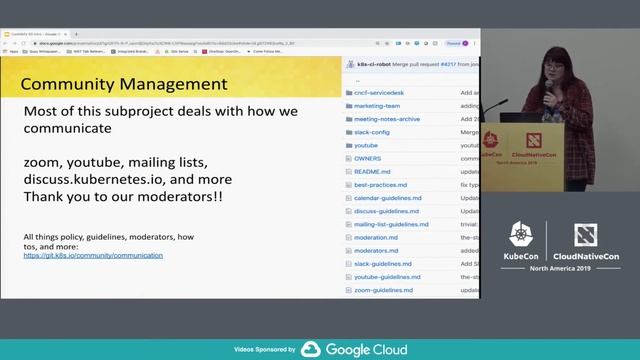The width and height of the screenshot is (640, 360).
Task: Open youtube-guidelines.md file link
Action: pos(387,277)
